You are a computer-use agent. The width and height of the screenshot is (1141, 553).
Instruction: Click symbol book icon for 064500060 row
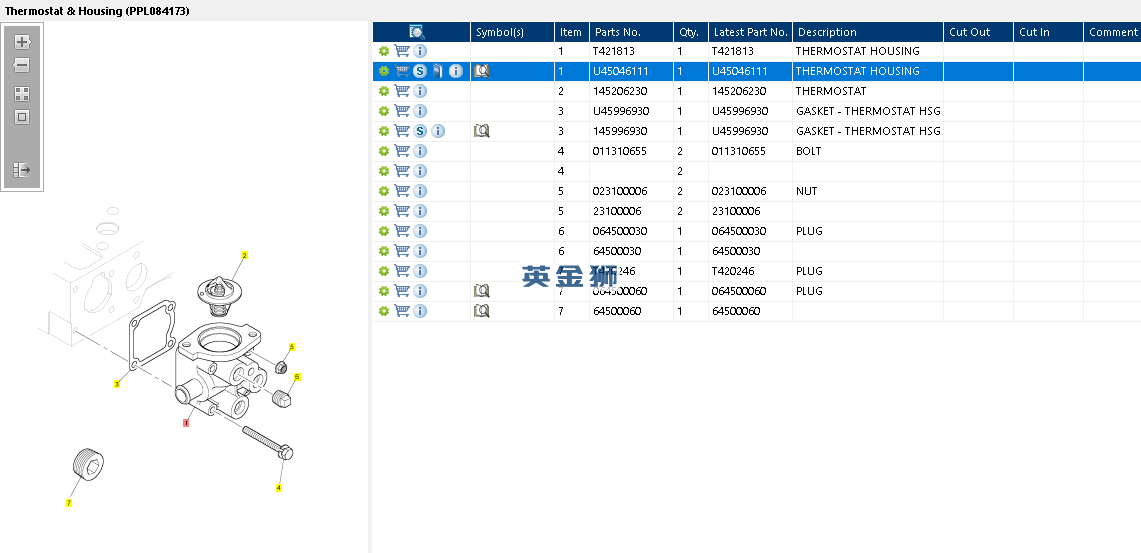481,291
